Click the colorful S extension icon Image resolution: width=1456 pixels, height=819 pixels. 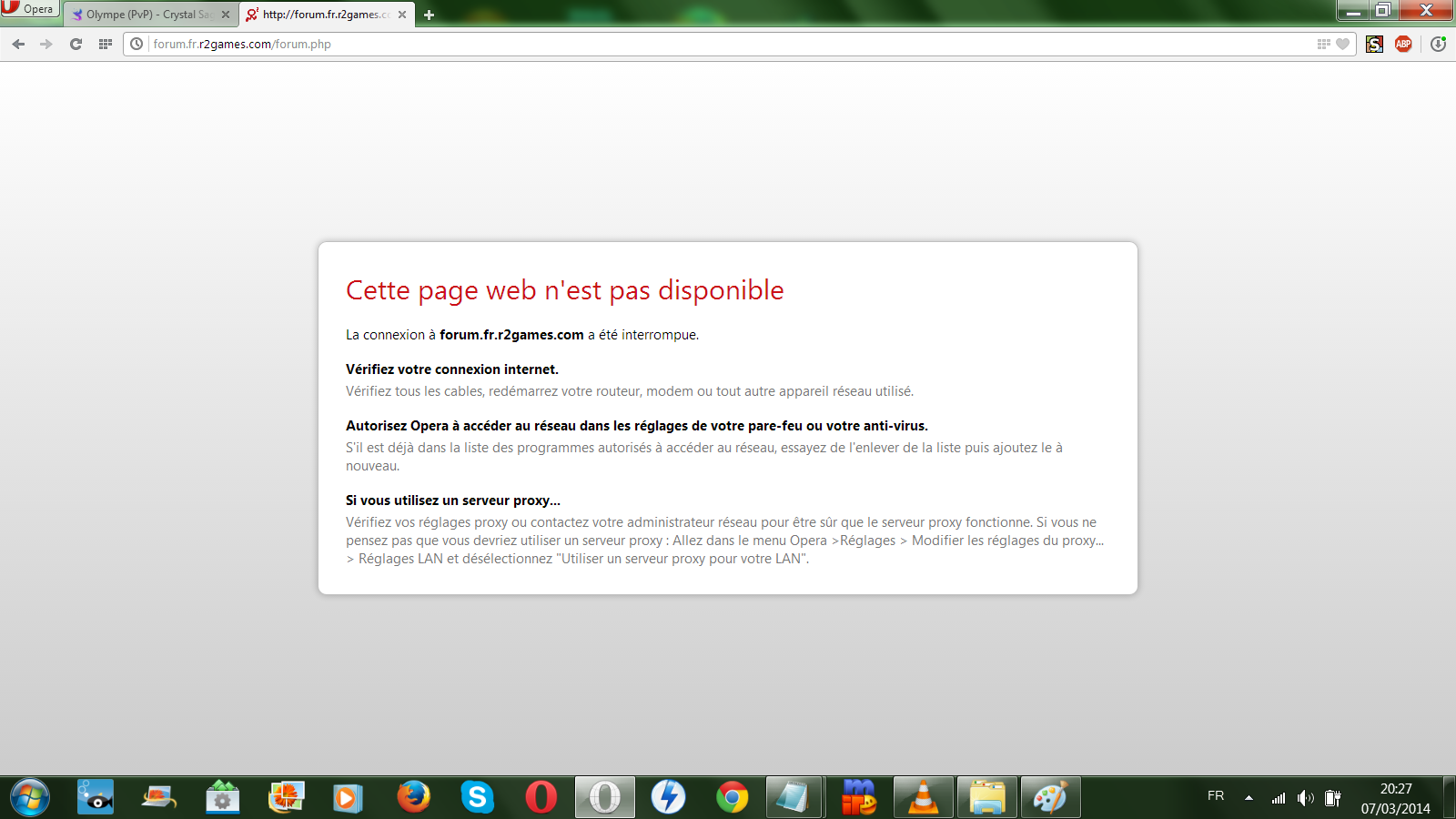(x=1374, y=44)
